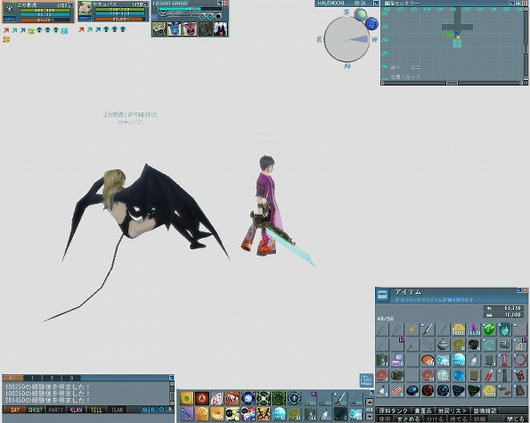Click the 分ける button in item window
The width and height of the screenshot is (530, 423).
pyautogui.click(x=435, y=419)
